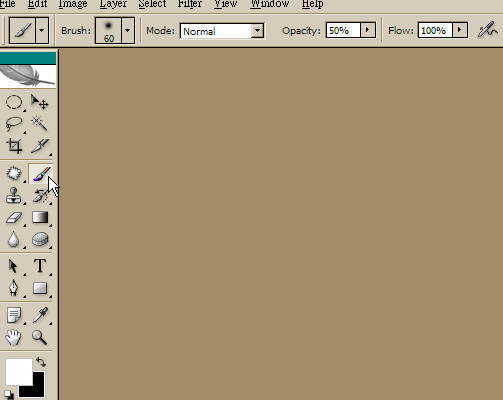Select the Eyedropper tool
The image size is (503, 400).
40,315
